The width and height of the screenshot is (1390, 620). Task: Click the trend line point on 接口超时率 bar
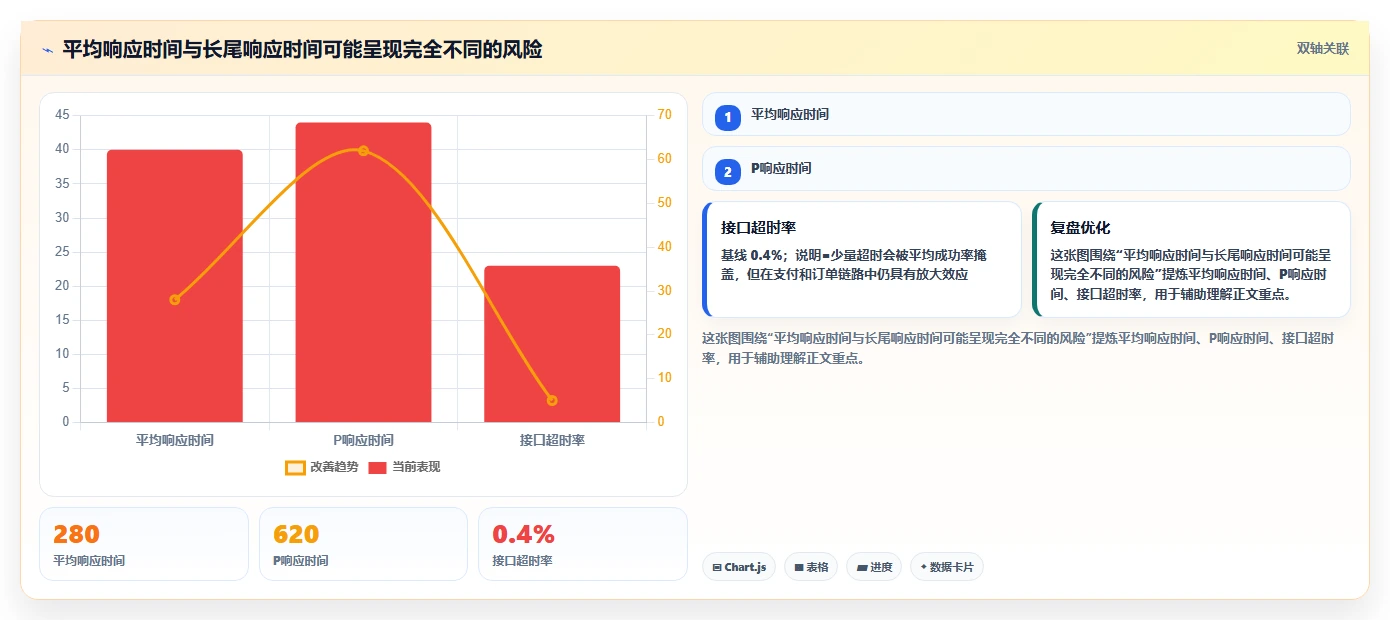pyautogui.click(x=552, y=400)
